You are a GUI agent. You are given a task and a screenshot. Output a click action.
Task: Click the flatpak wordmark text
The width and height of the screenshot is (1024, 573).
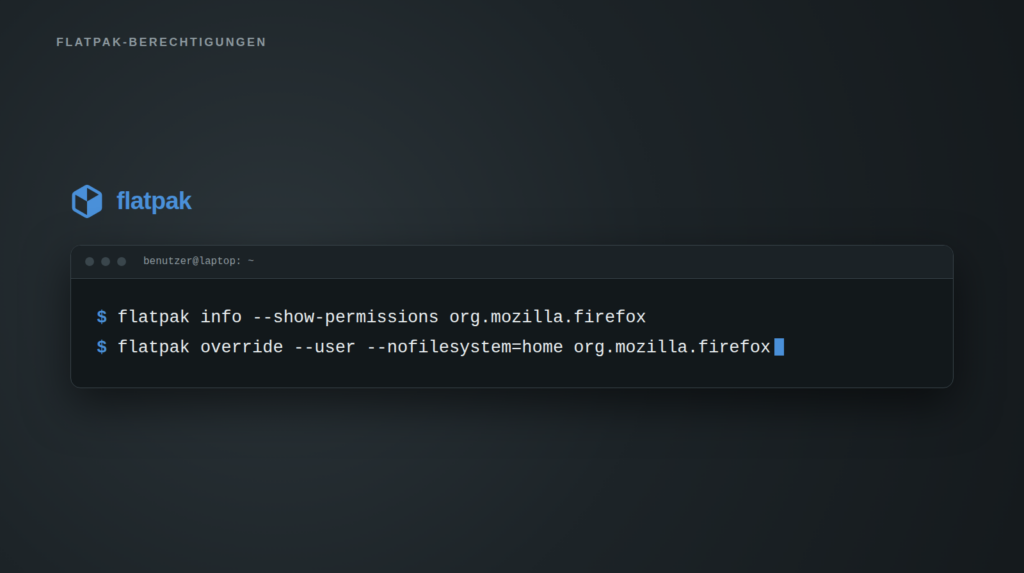click(153, 201)
